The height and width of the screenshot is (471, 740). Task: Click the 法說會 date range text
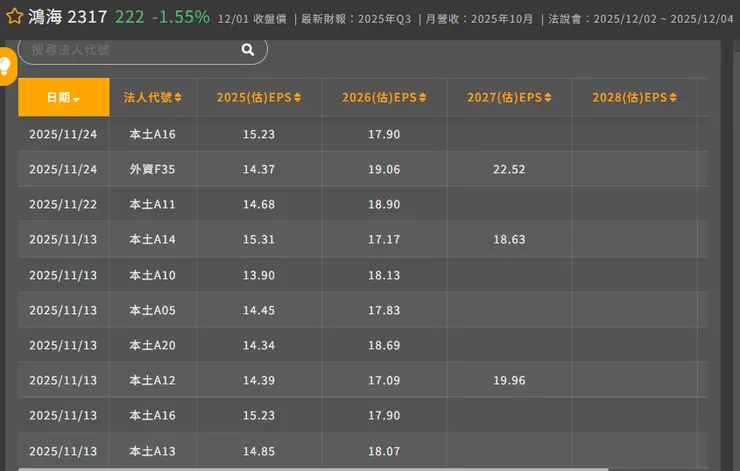(x=641, y=19)
